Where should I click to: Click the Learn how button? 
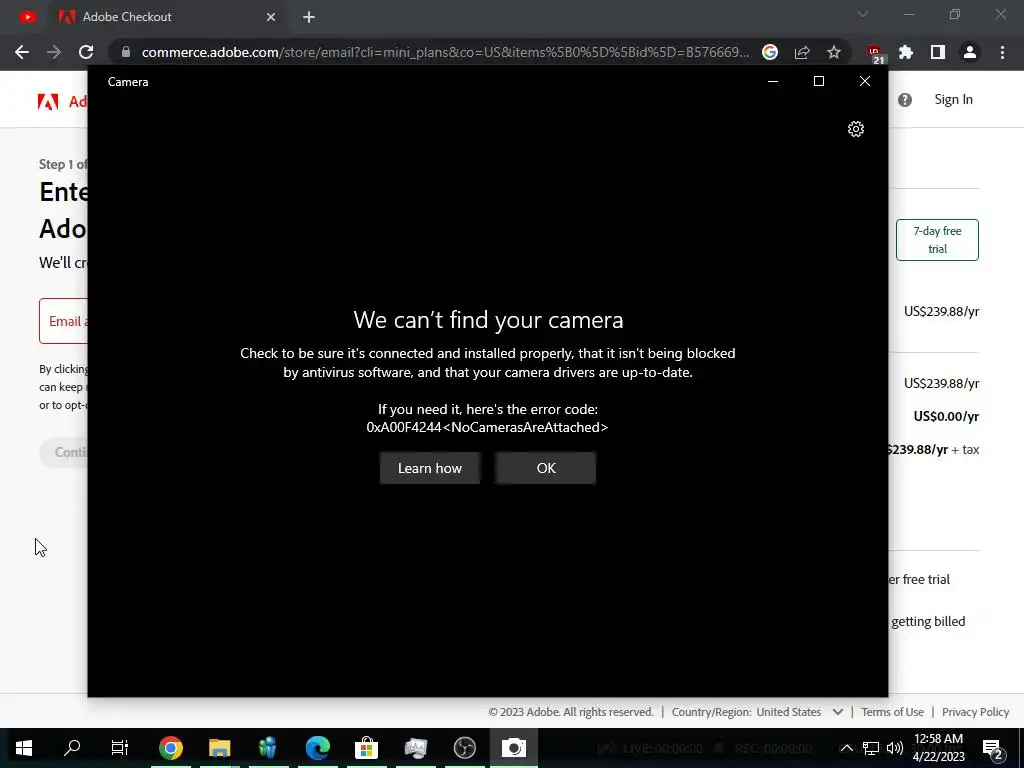click(x=430, y=468)
